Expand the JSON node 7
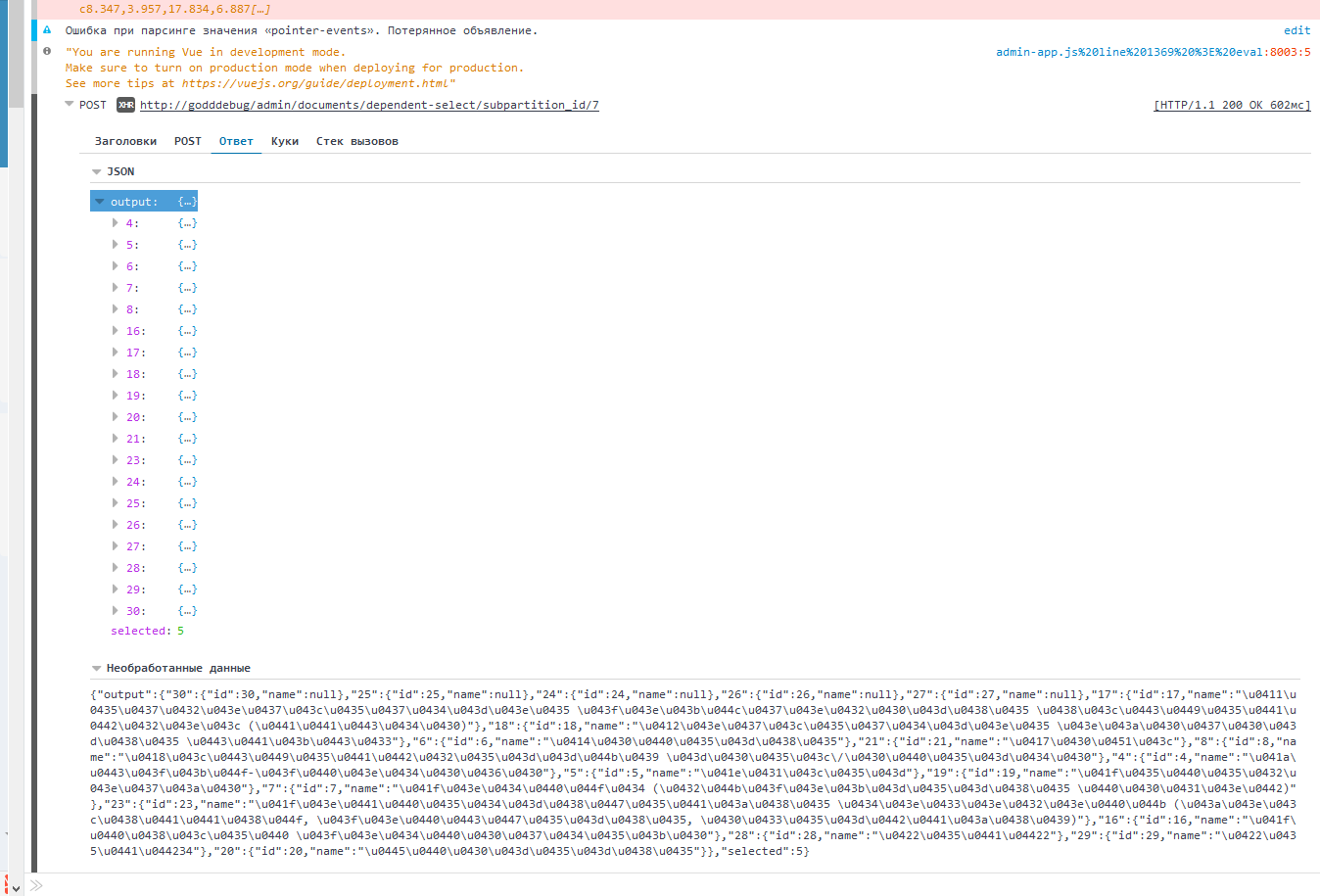This screenshot has height=896, width=1320. tap(116, 288)
